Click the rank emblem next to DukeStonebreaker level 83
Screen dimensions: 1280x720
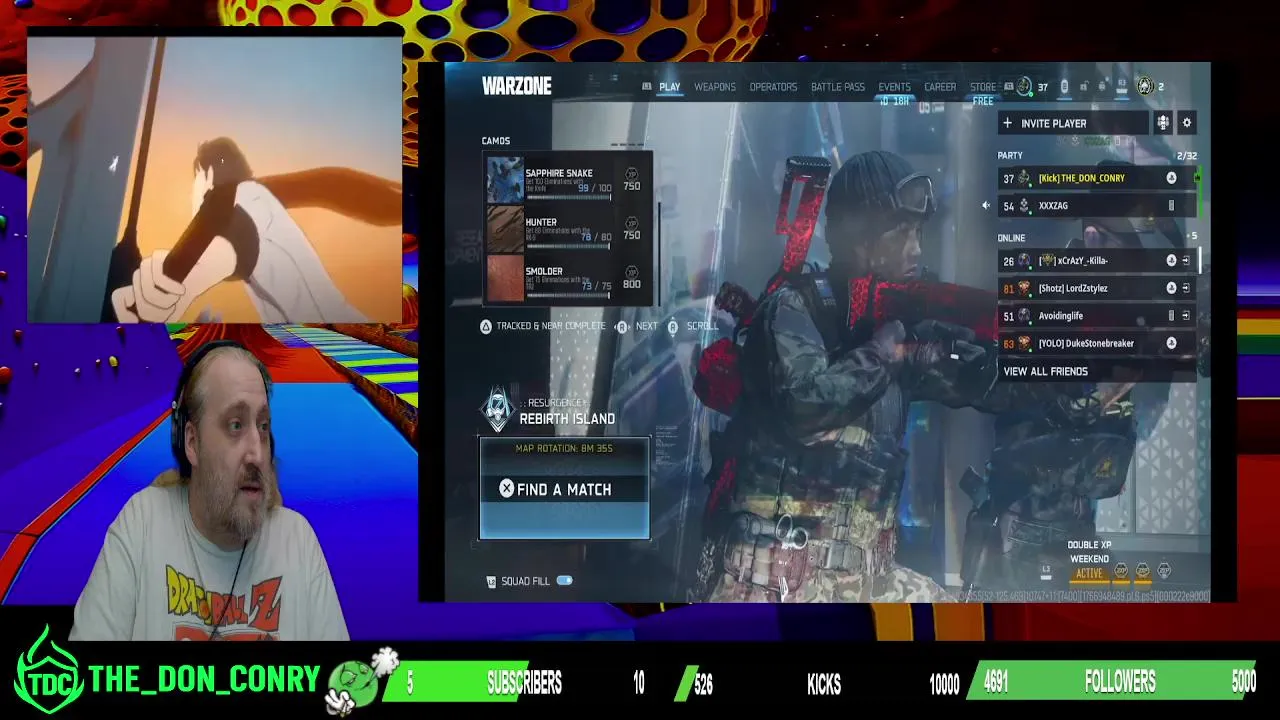(1024, 343)
